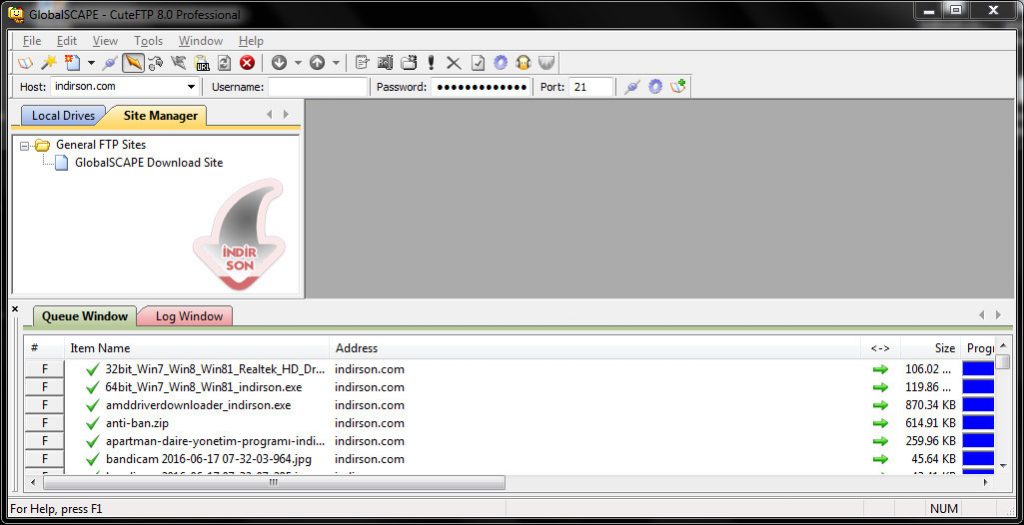
Task: Click the Item Name column header
Action: point(197,348)
